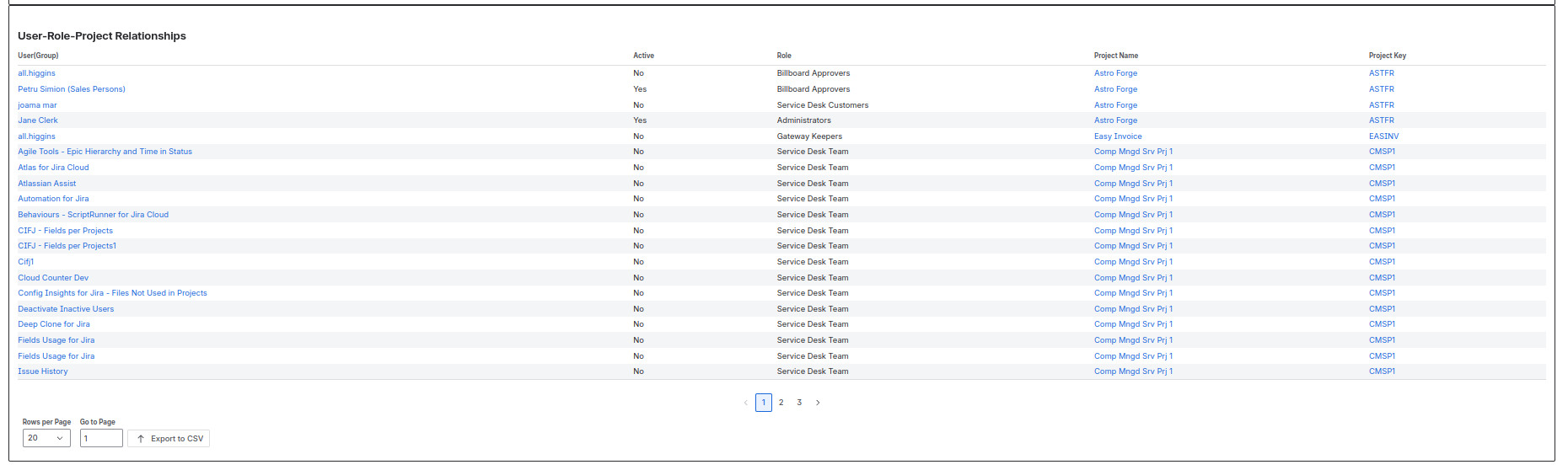1568x470 pixels.
Task: Click Billboard Approvers in Petru Simion row
Action: (x=814, y=89)
